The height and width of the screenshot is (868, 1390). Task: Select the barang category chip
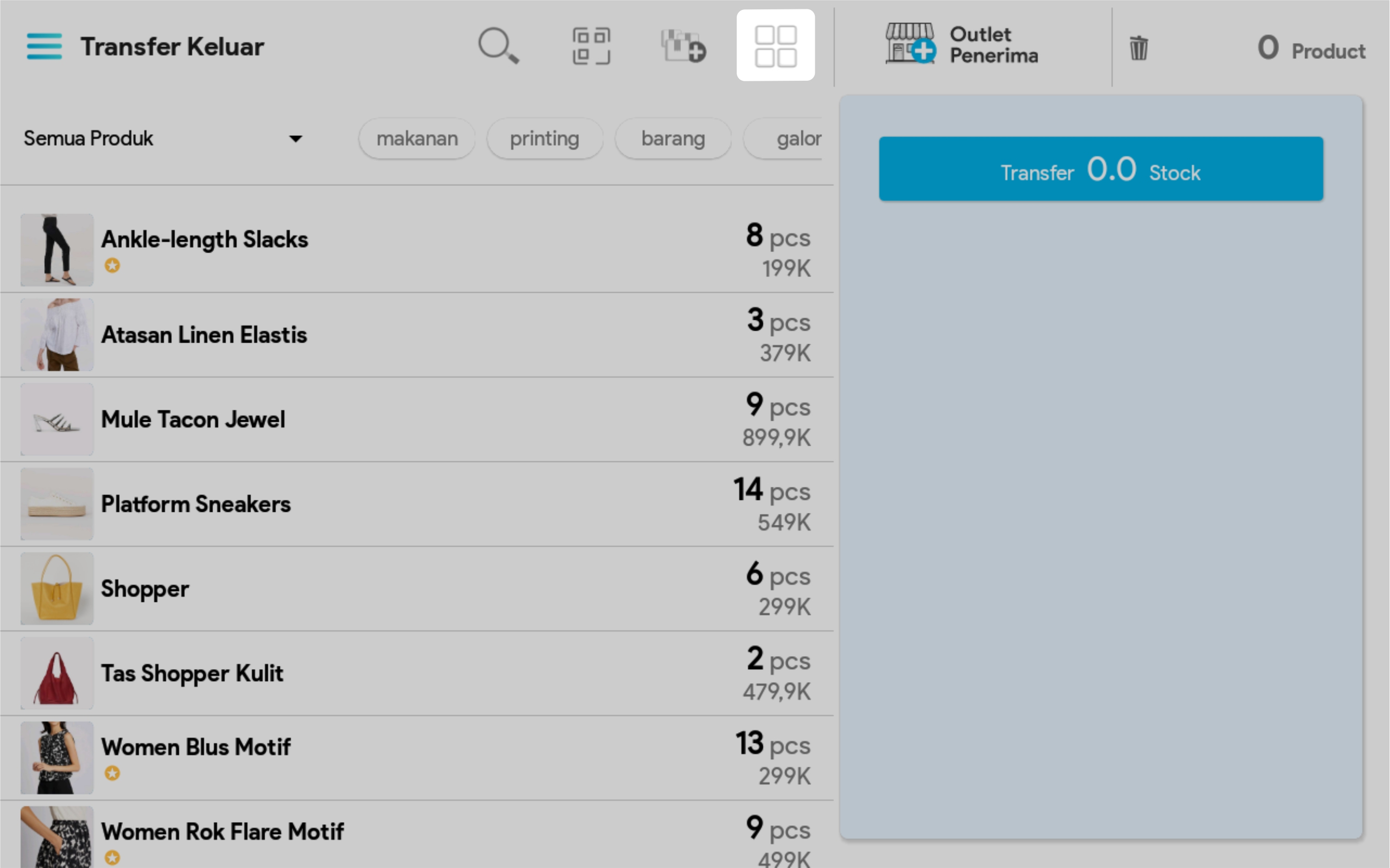click(x=673, y=139)
